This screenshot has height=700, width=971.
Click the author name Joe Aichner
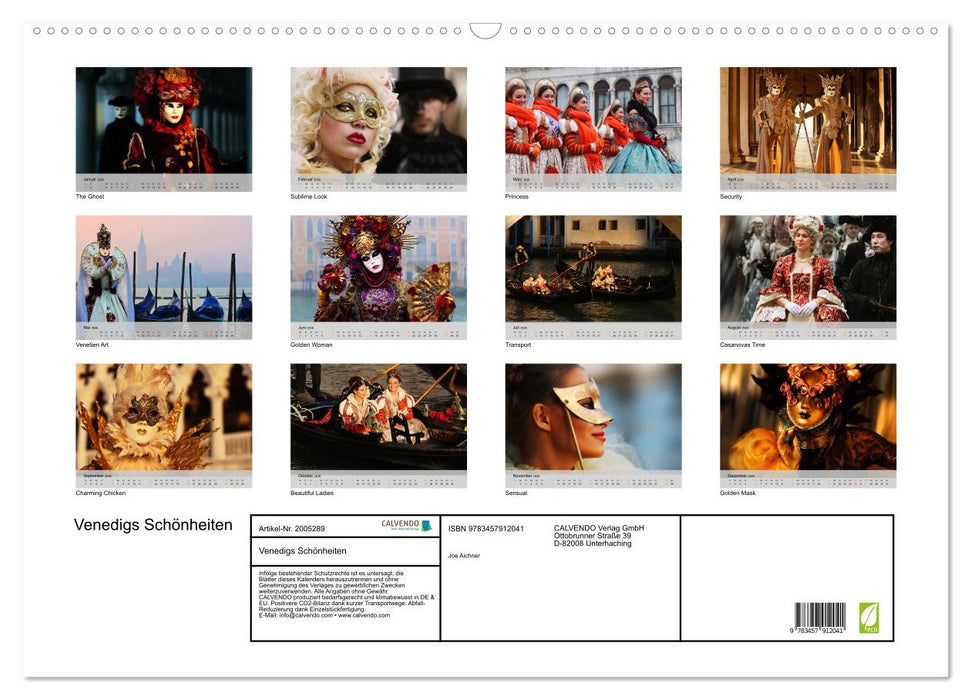tap(464, 555)
